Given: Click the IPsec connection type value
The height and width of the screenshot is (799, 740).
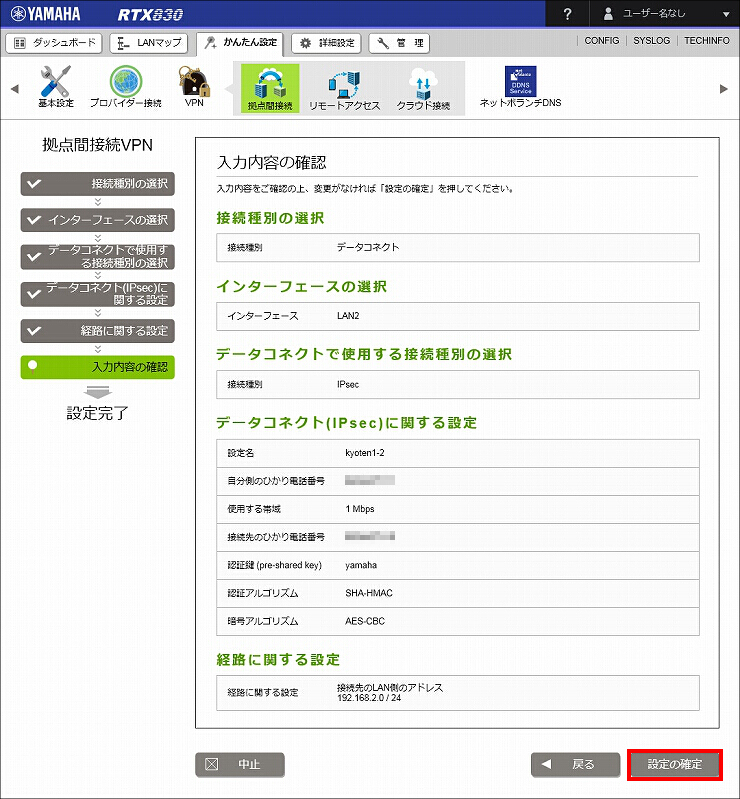Looking at the screenshot, I should click(348, 385).
